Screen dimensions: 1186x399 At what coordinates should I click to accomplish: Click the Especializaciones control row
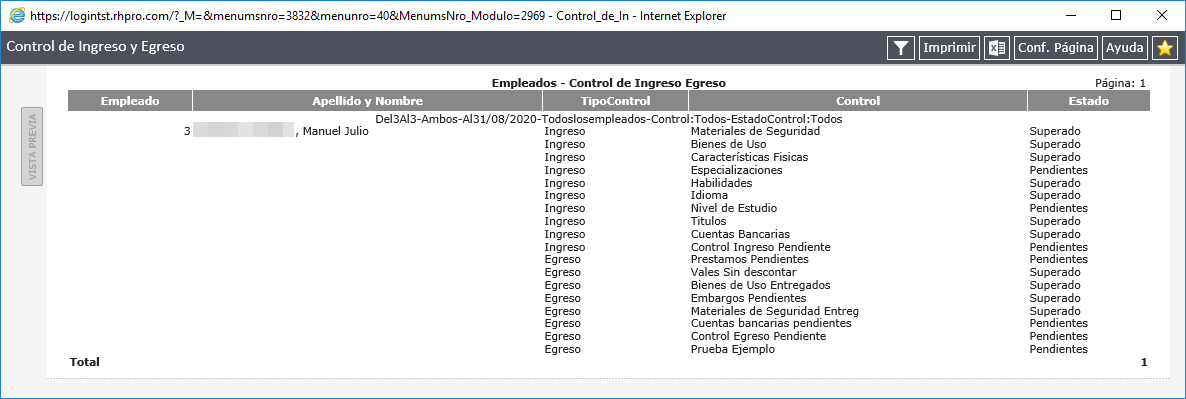[x=737, y=170]
